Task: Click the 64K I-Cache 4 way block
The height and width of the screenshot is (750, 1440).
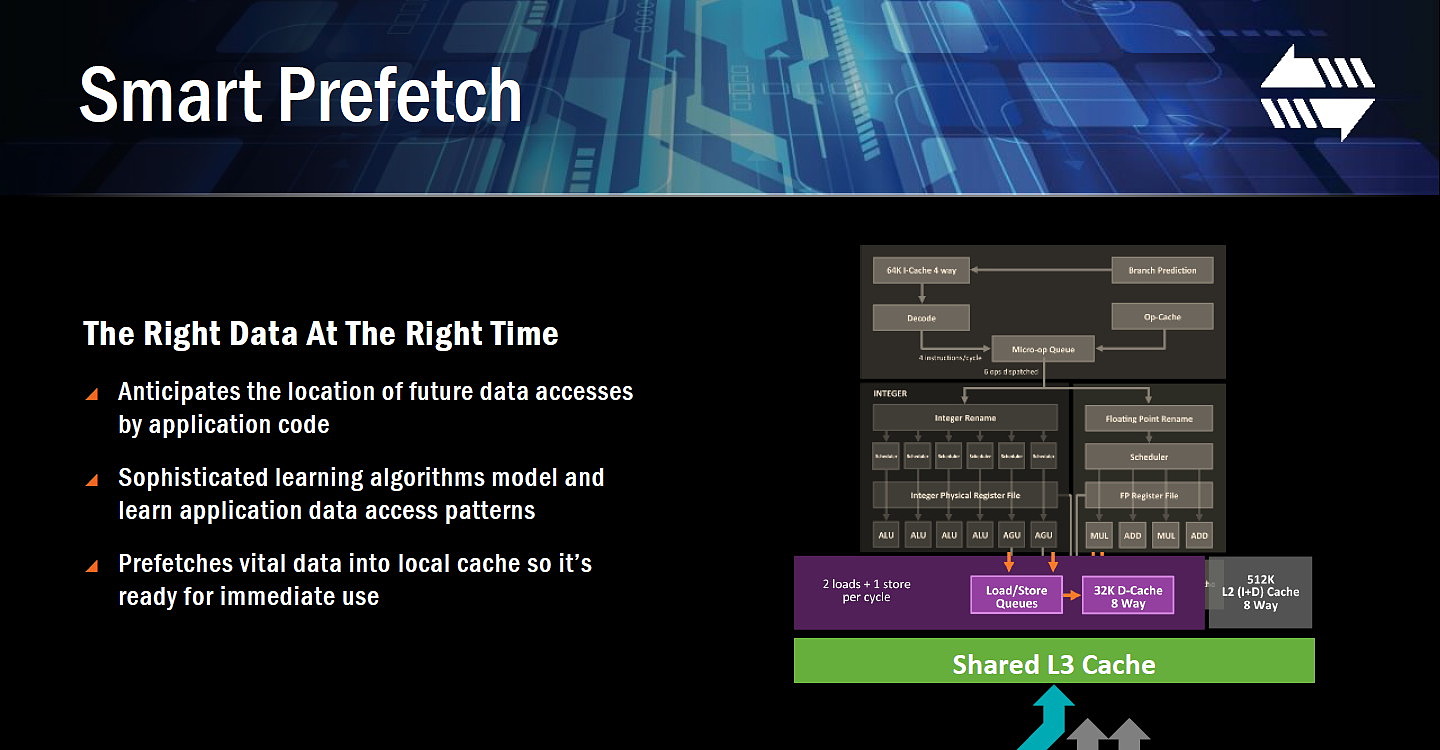Action: [x=921, y=270]
